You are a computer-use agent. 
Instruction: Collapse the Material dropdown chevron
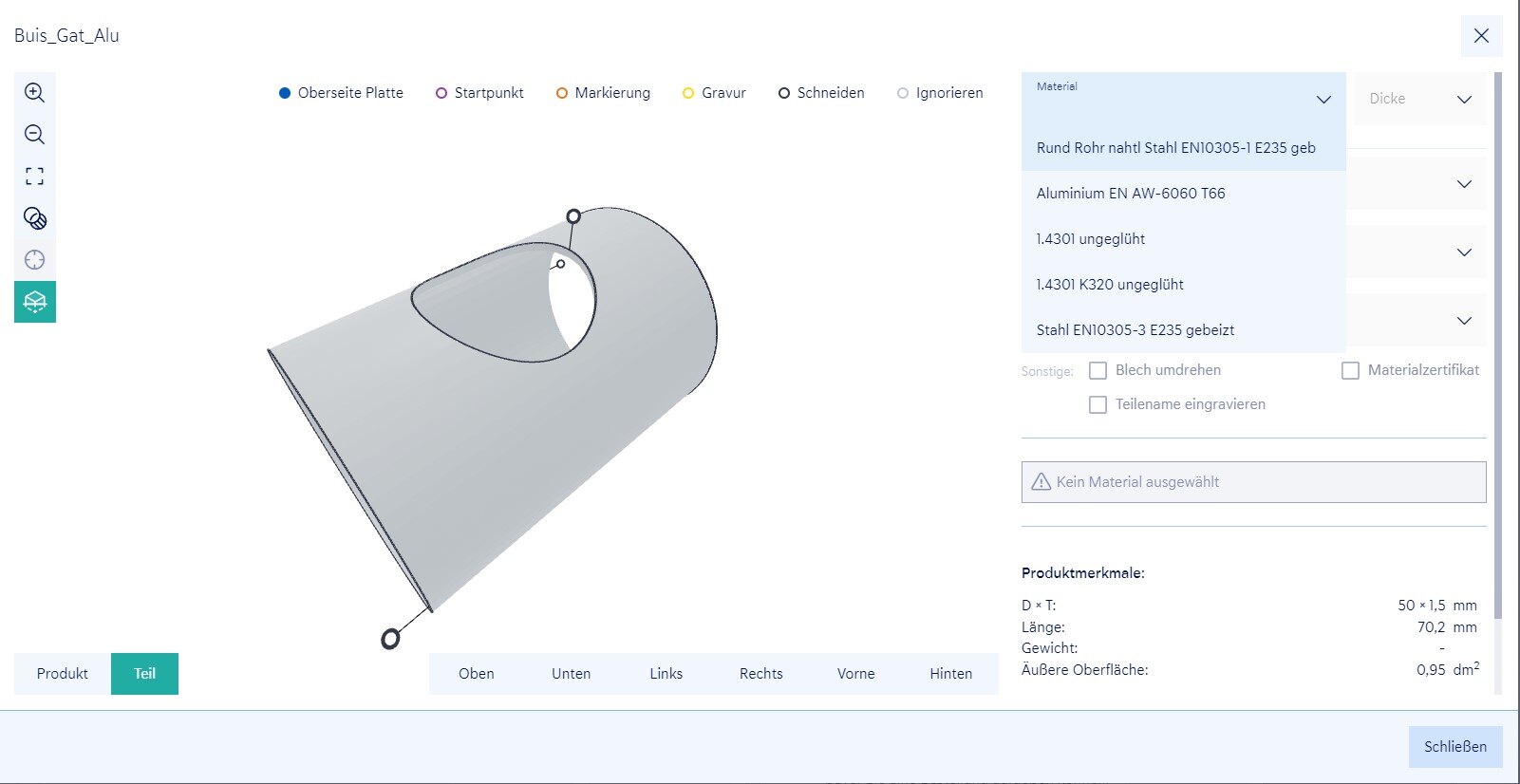point(1323,100)
